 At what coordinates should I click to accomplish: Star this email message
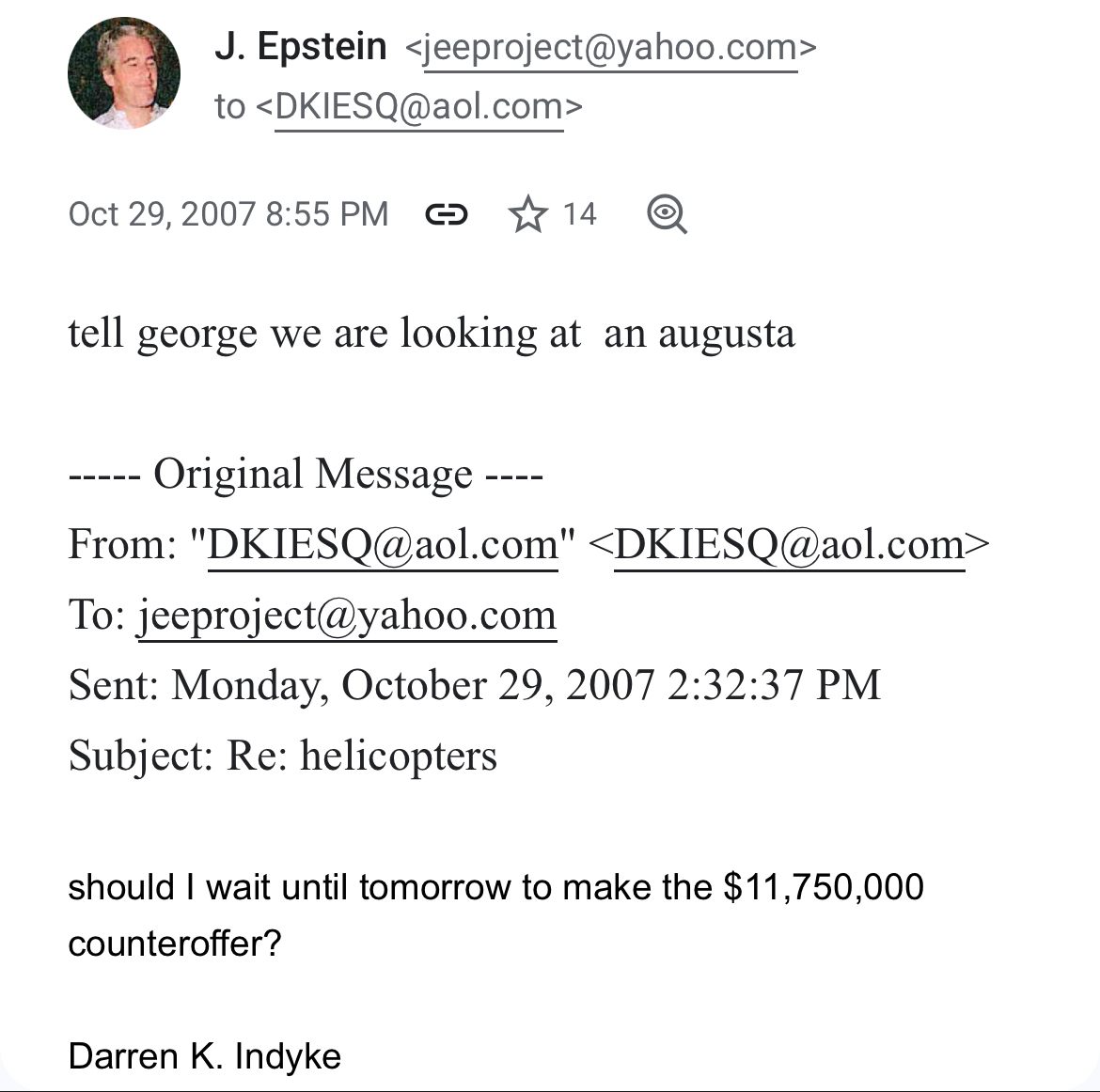528,215
